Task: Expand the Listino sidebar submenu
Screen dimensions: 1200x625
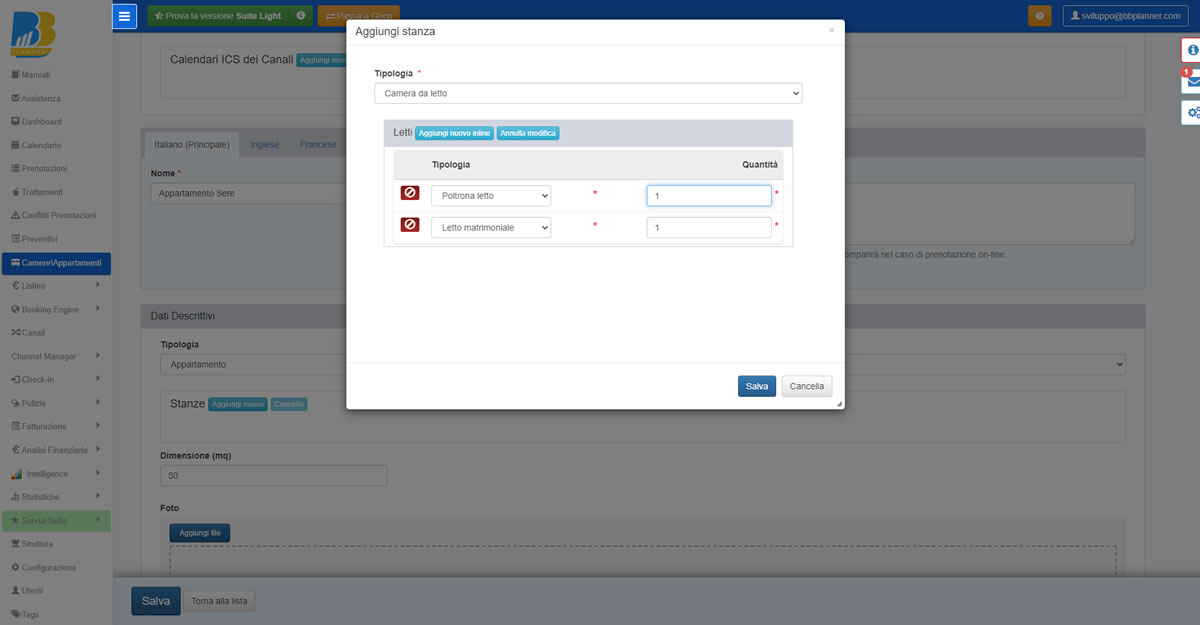Action: [55, 286]
